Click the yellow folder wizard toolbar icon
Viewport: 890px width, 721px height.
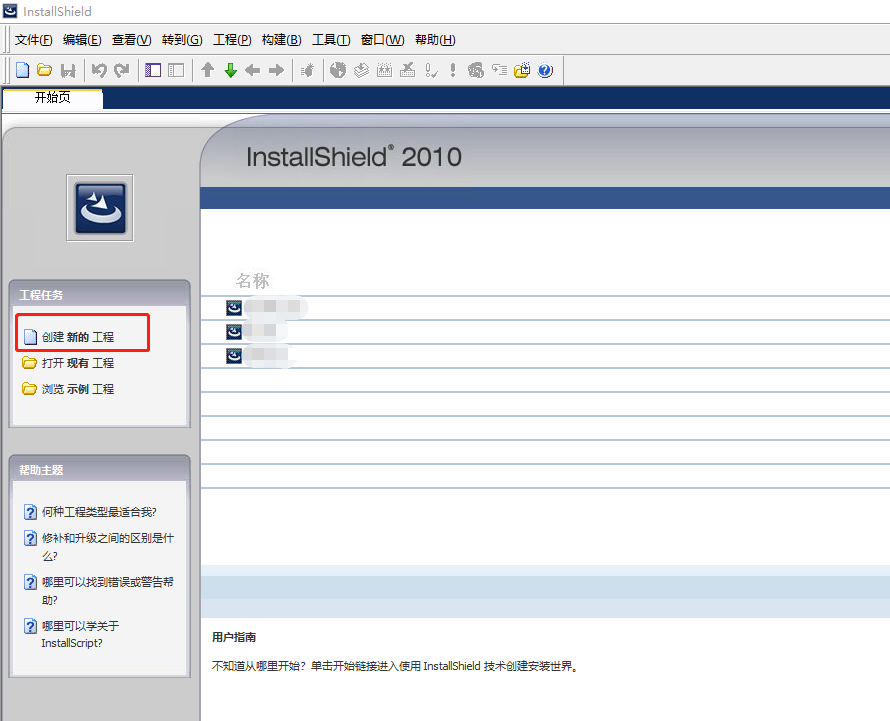pos(522,70)
